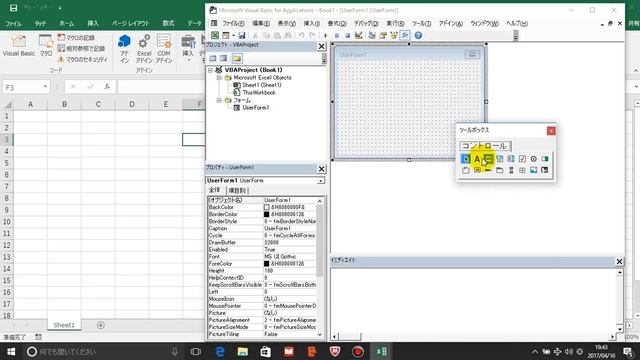640x360 pixels.
Task: Select the コントロール tab in the toolbox
Action: pos(484,146)
